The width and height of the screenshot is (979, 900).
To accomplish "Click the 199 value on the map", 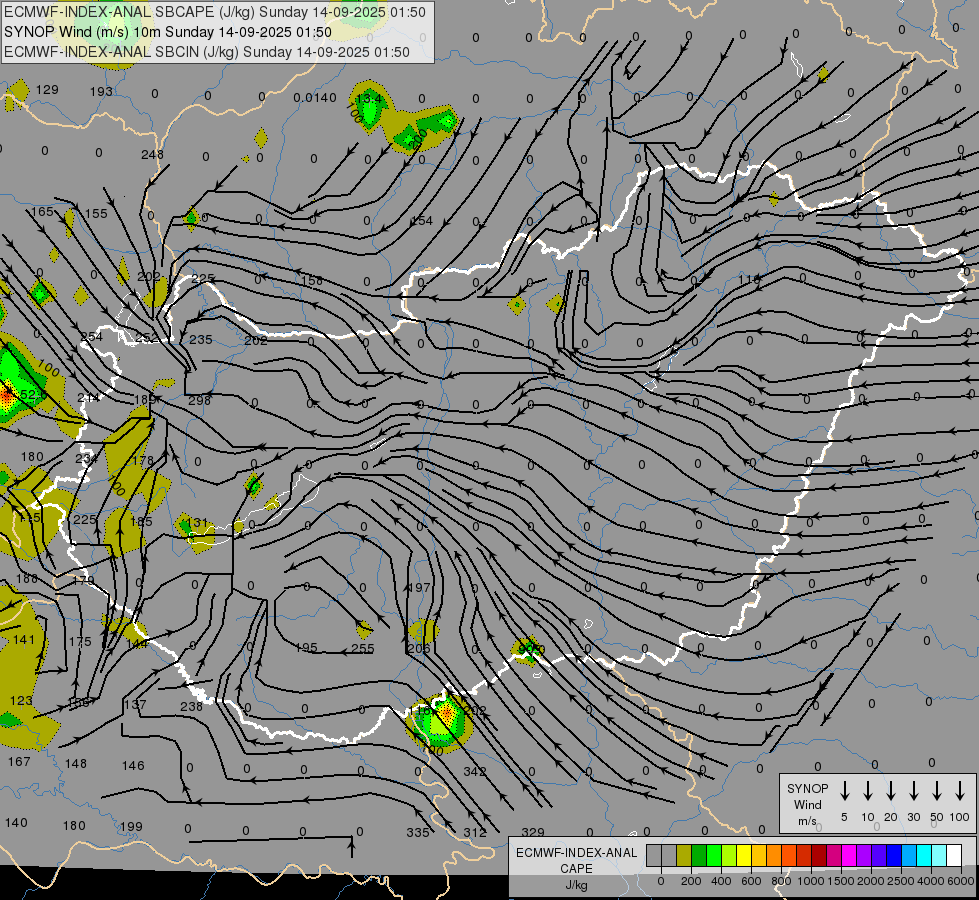I will click(x=131, y=826).
